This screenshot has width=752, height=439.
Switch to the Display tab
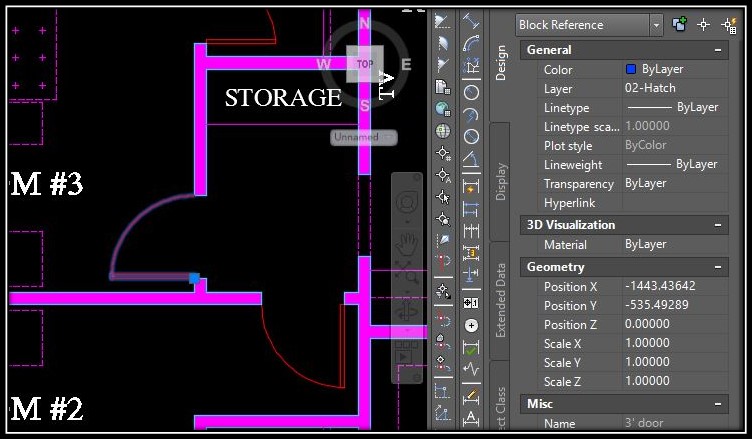click(501, 181)
